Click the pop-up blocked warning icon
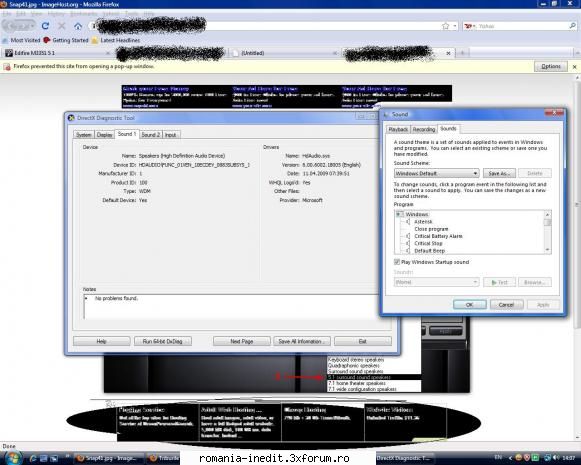The height and width of the screenshot is (465, 581). click(7, 67)
